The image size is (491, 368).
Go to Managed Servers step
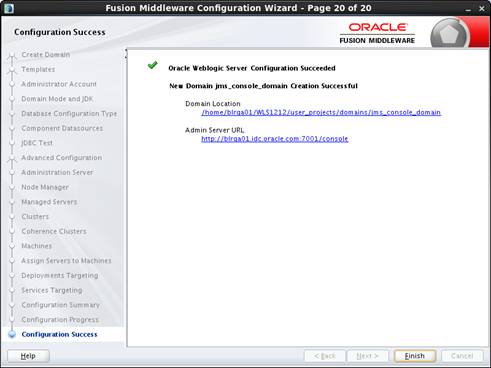tap(49, 202)
